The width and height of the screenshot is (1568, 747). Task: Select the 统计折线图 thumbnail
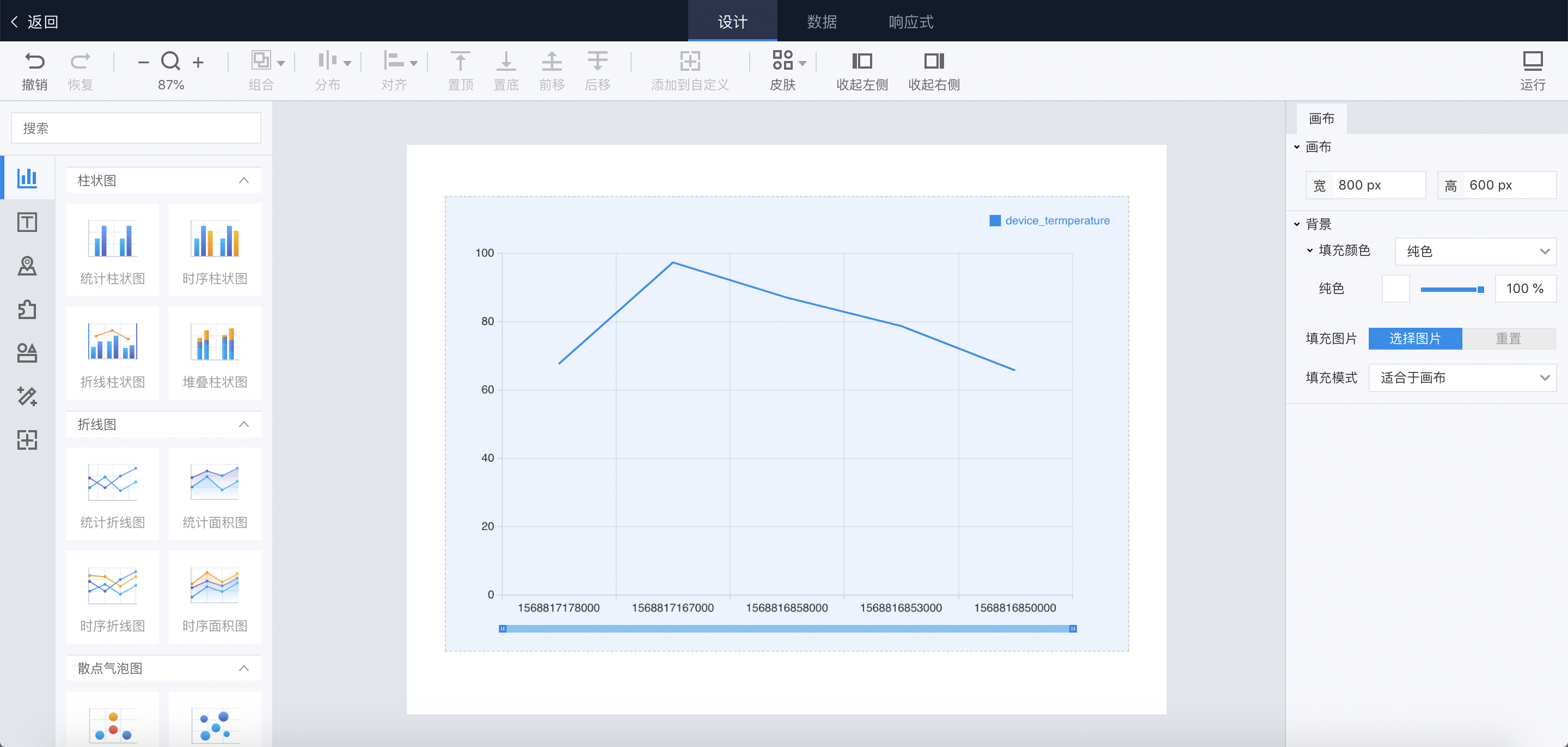[113, 494]
